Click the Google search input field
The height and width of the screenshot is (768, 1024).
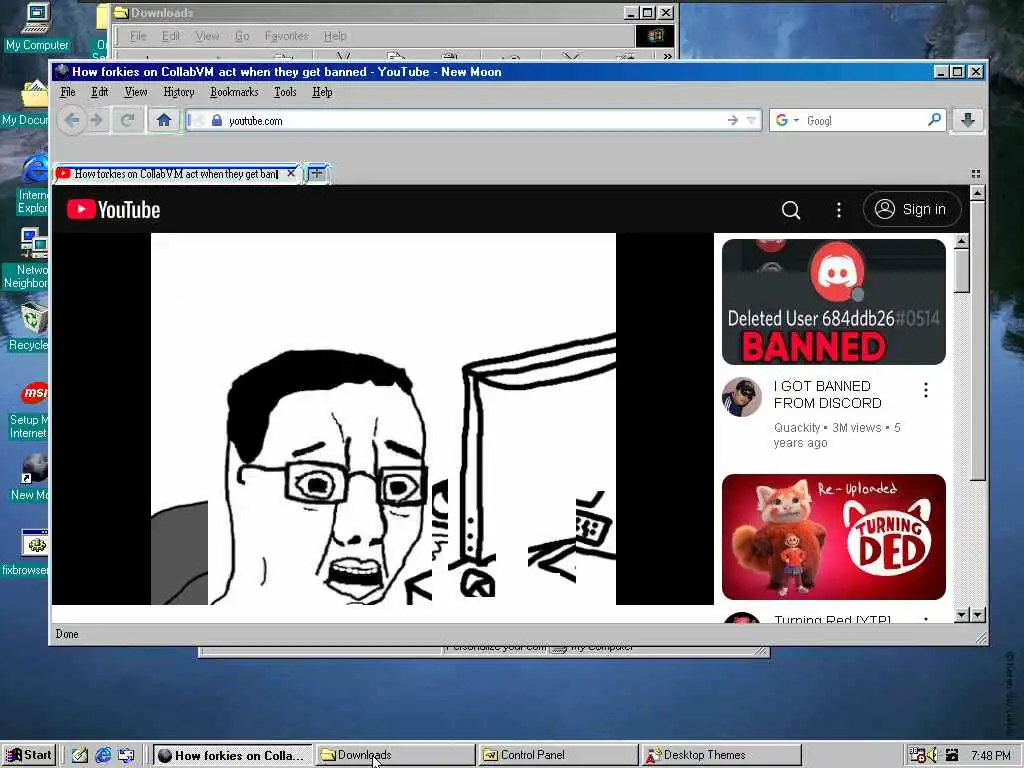click(864, 121)
